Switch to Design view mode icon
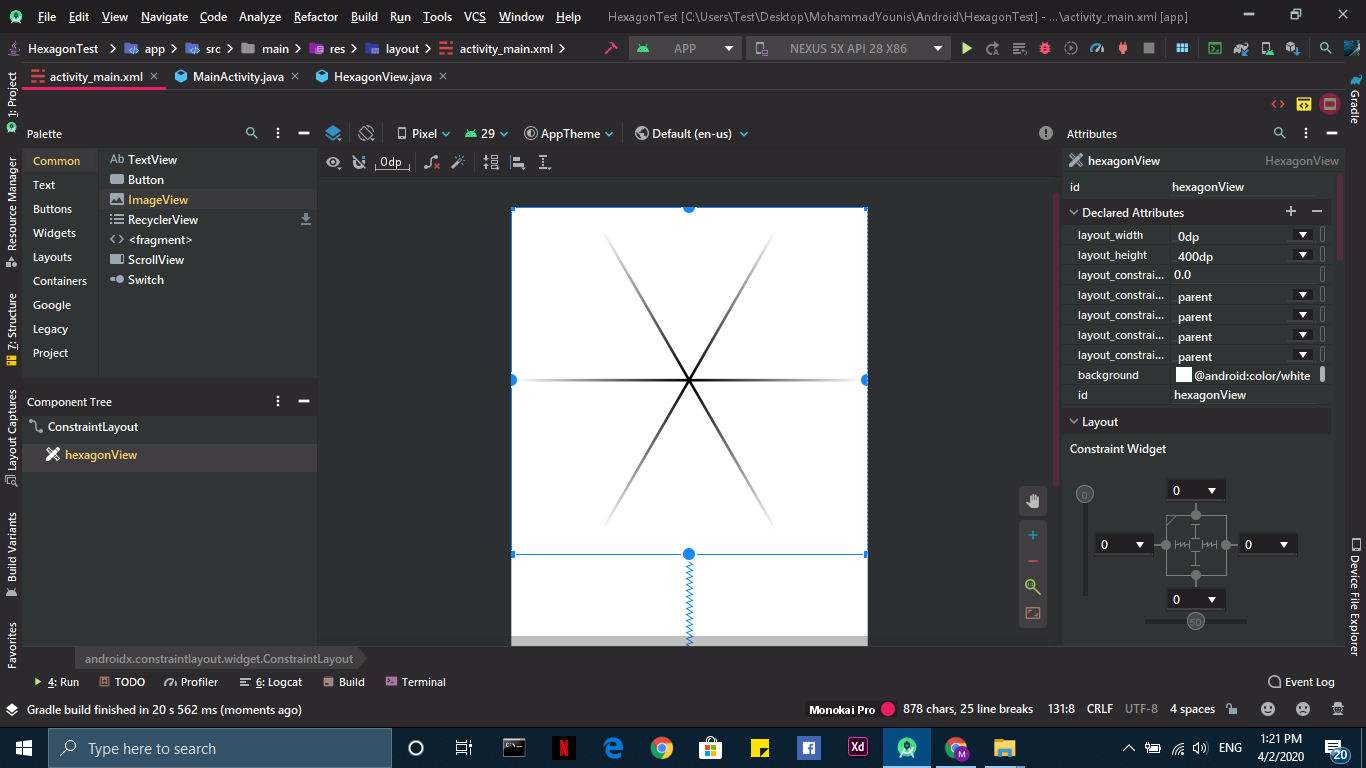Viewport: 1366px width, 768px height. click(1330, 104)
